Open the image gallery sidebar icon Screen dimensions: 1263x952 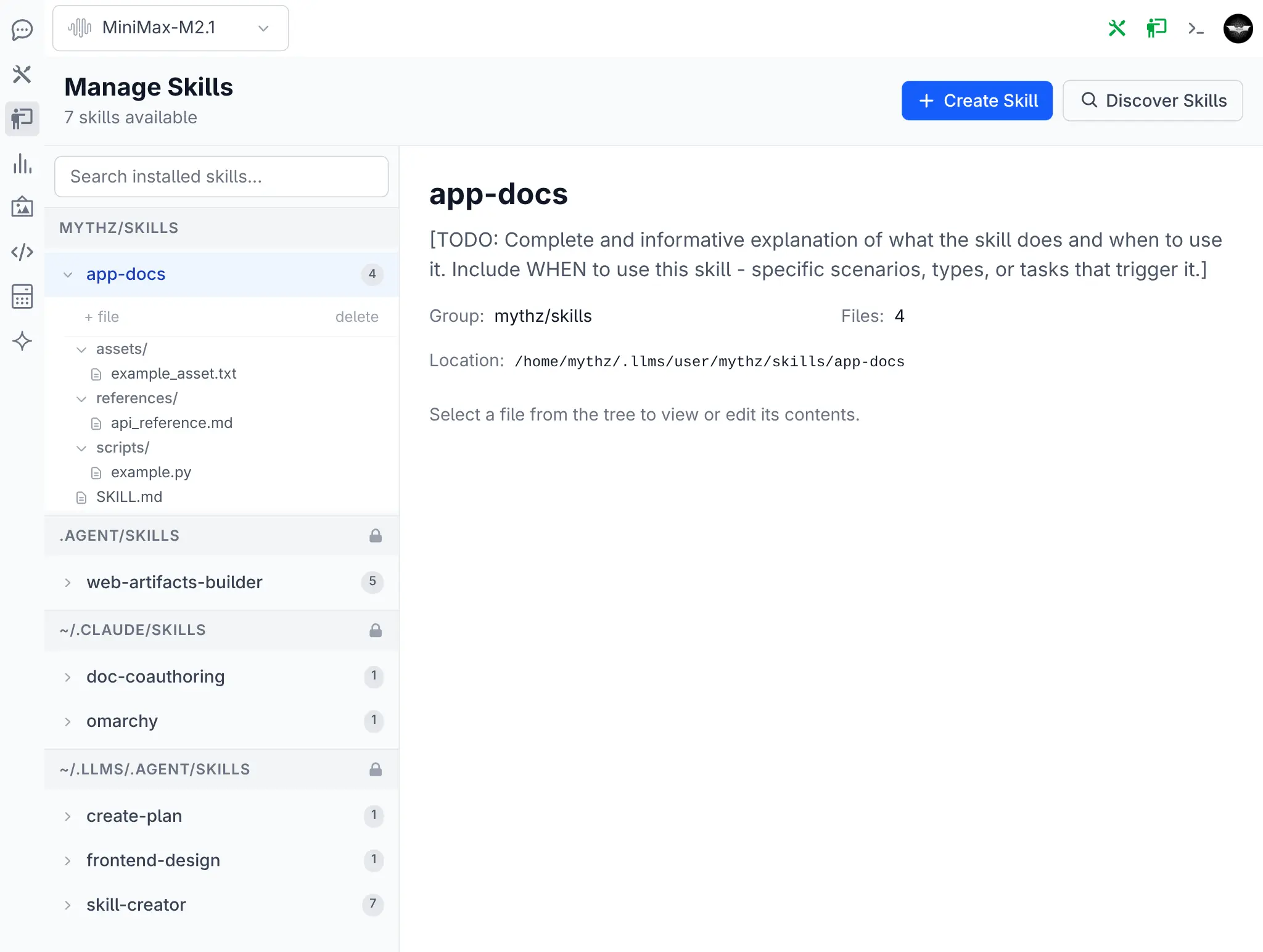22,207
